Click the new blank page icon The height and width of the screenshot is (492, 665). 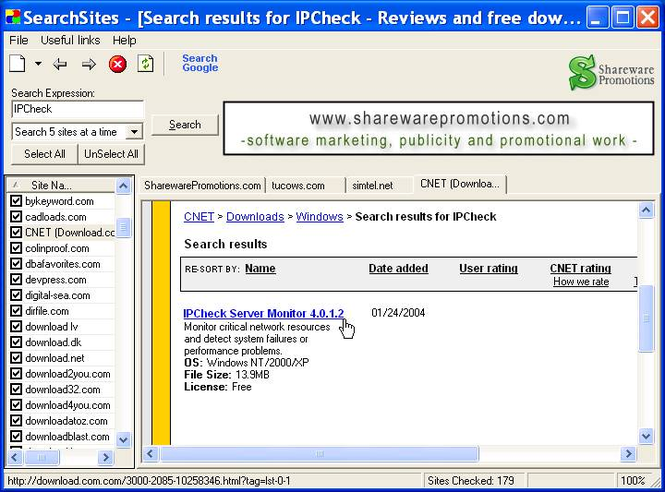coord(17,64)
